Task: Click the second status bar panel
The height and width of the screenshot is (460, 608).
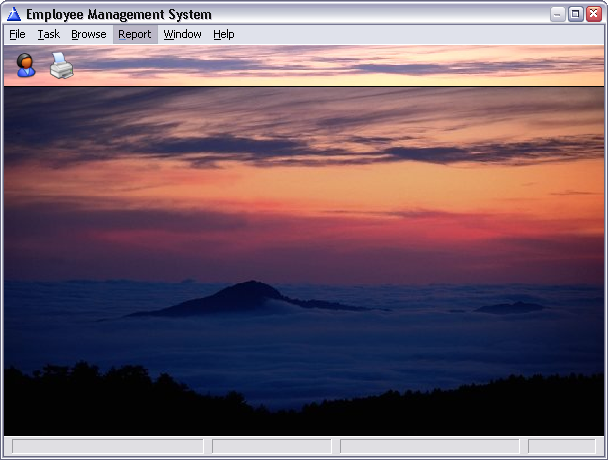Action: pyautogui.click(x=271, y=446)
